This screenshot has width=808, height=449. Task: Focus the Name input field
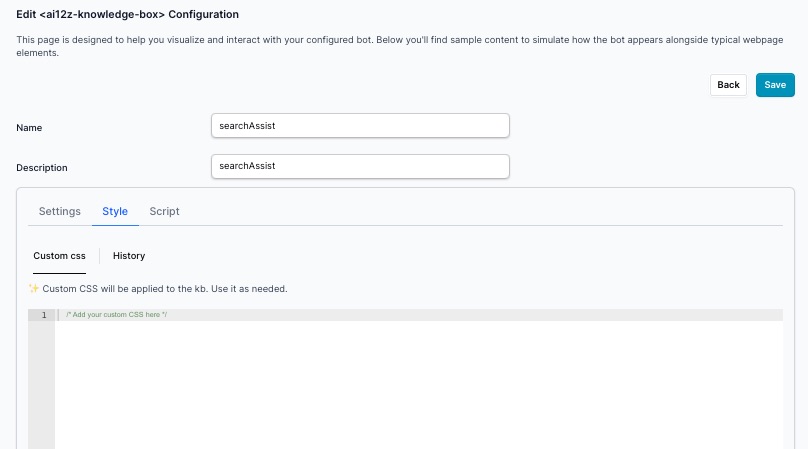[x=360, y=126]
